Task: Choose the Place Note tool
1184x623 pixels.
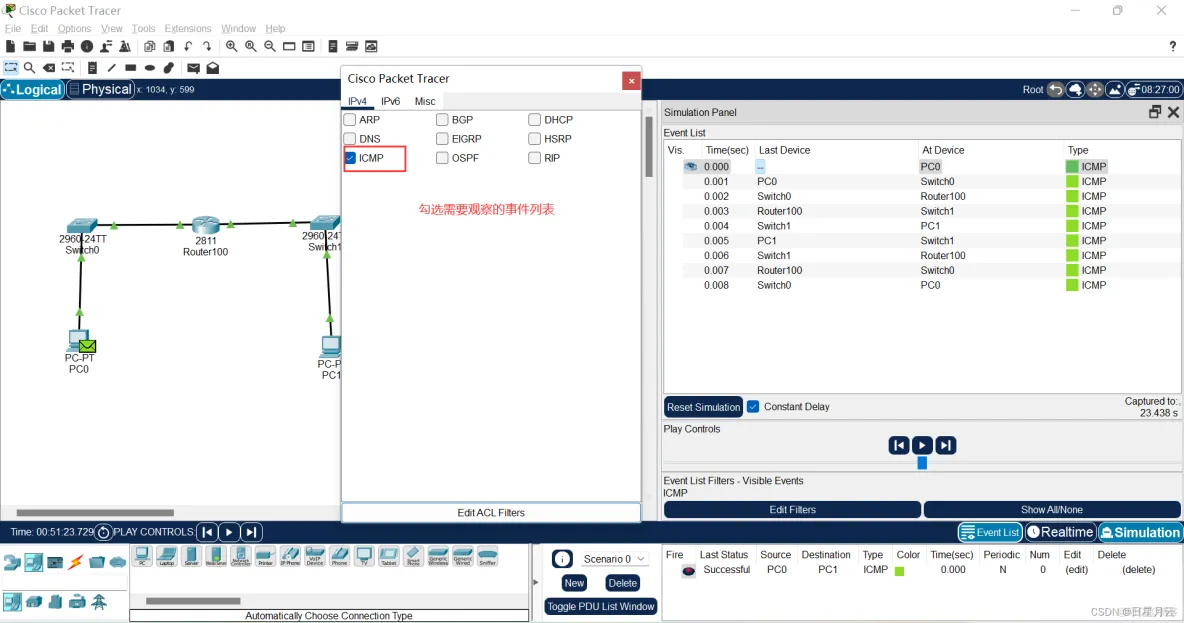Action: pyautogui.click(x=92, y=68)
